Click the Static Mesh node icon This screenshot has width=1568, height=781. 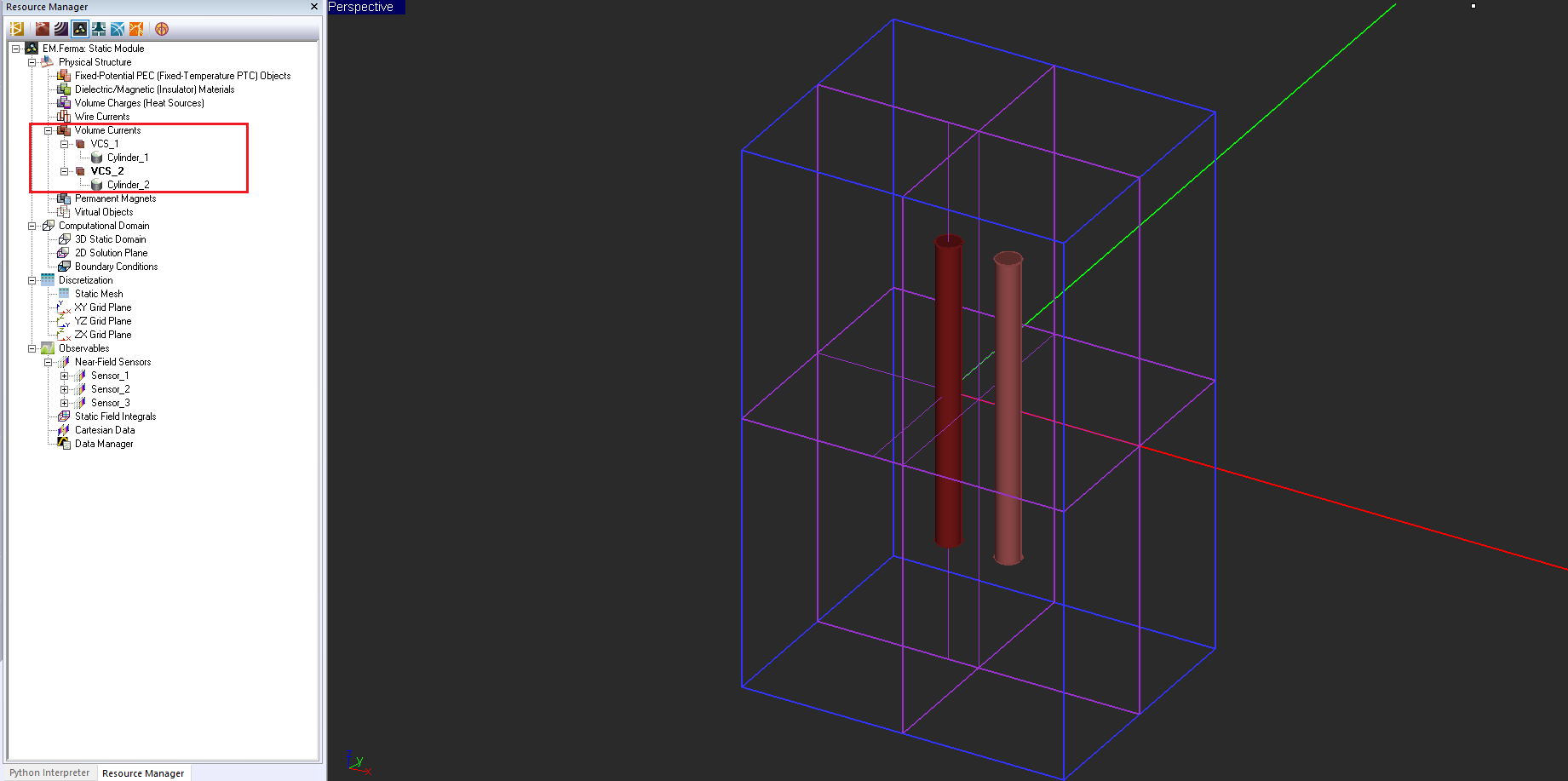tap(64, 294)
